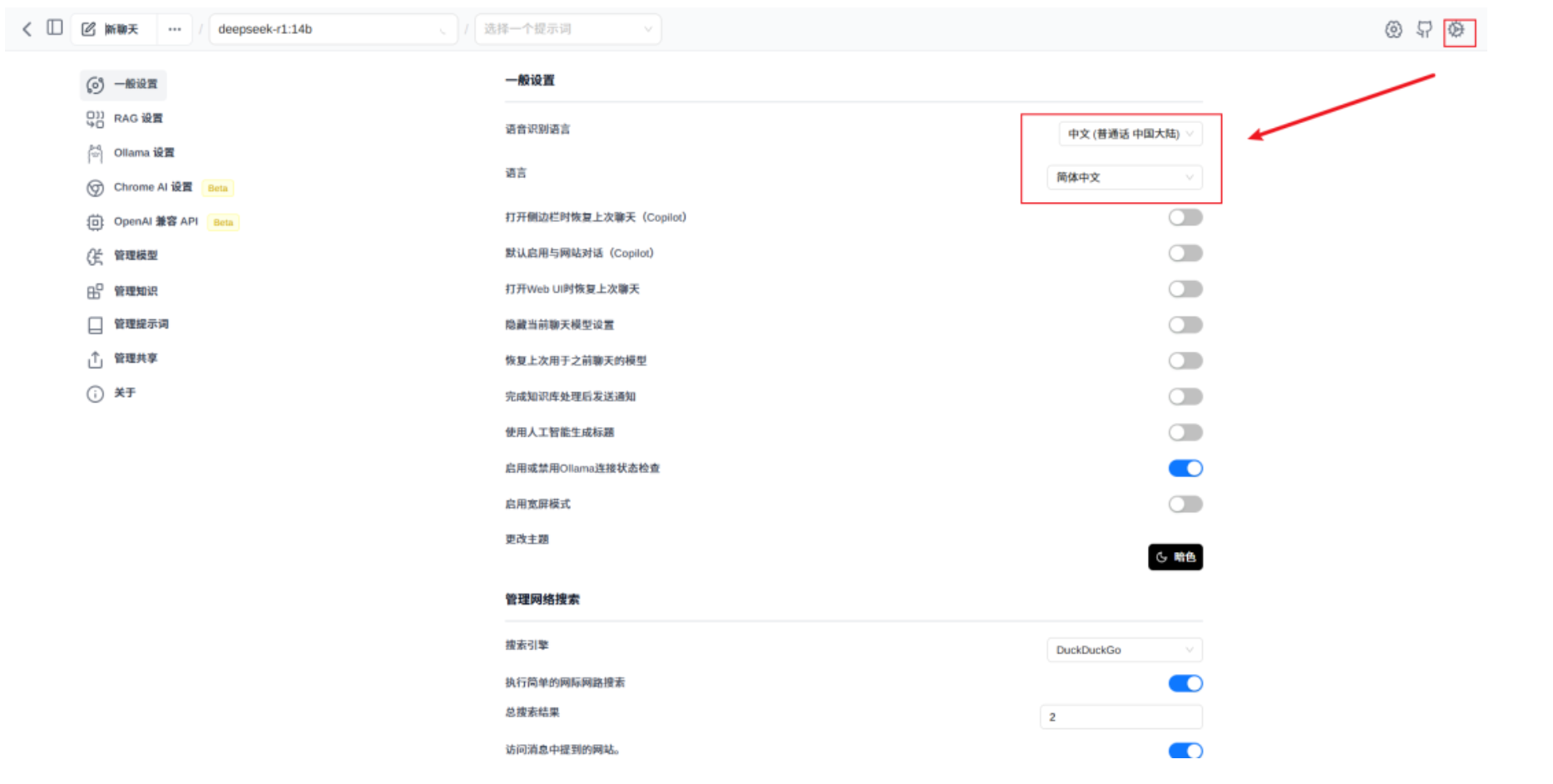Toggle the sidebar panel icon

(x=55, y=28)
